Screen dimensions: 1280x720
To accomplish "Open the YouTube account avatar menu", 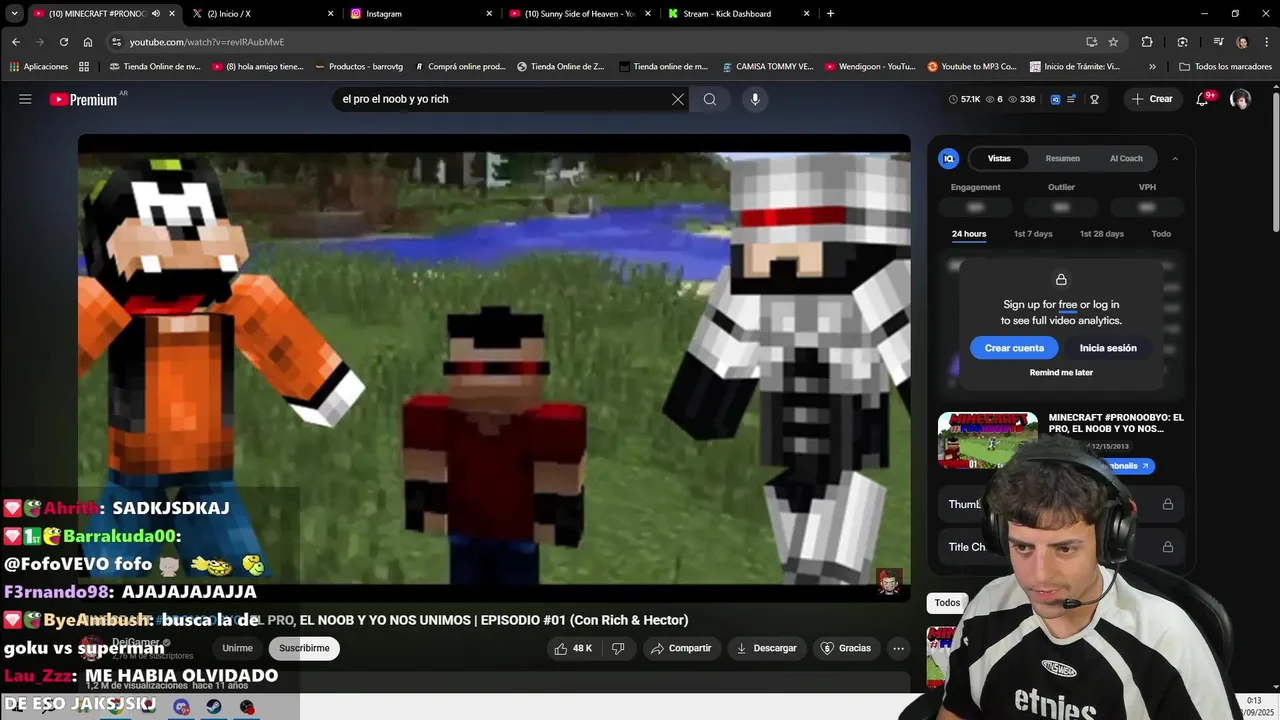I will tap(1240, 99).
